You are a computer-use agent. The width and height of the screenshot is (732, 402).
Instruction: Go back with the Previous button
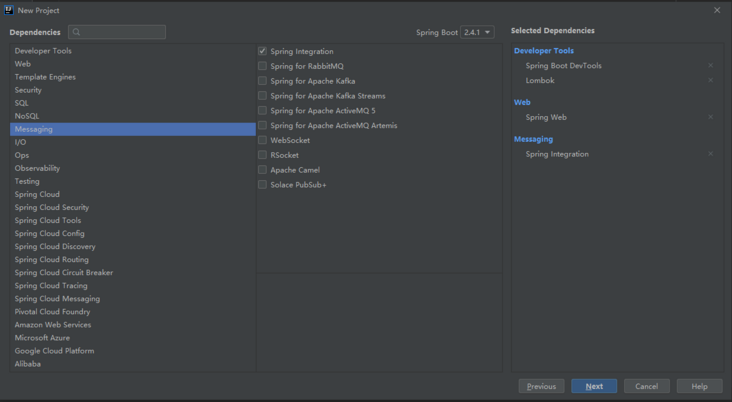(541, 386)
